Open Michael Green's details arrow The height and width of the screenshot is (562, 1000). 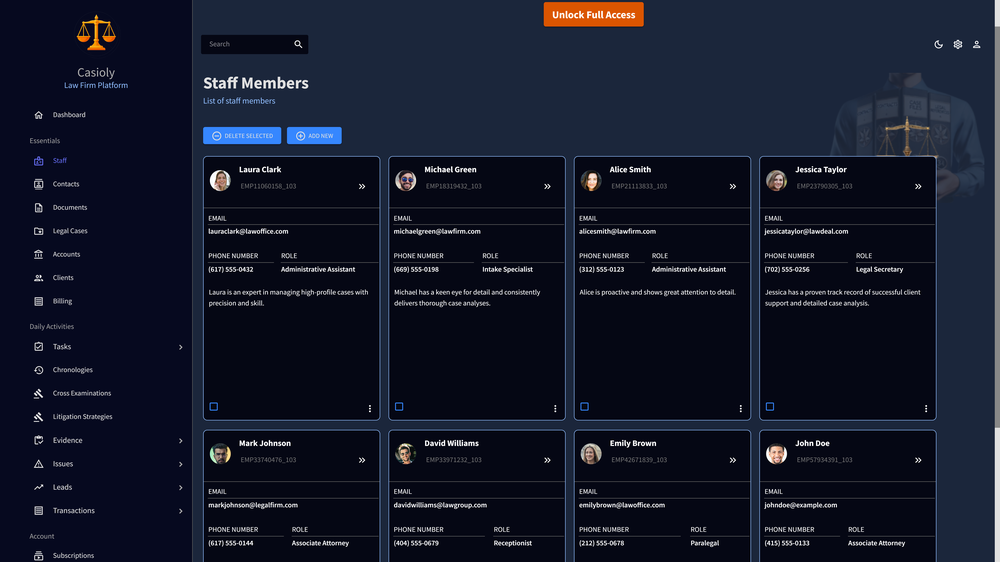[547, 186]
